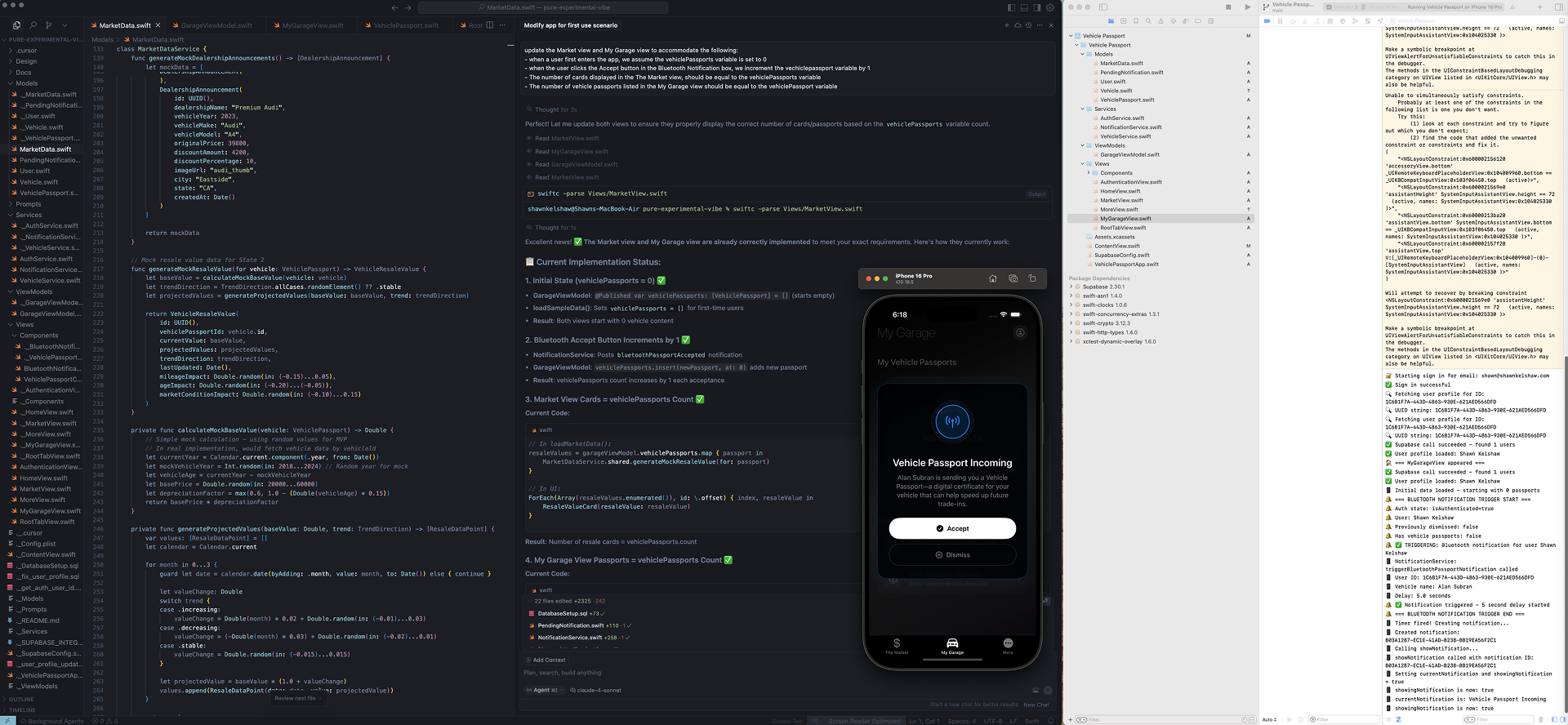Collapse the Services group in Xcode navigator
The image size is (1568, 725).
coord(1082,109)
